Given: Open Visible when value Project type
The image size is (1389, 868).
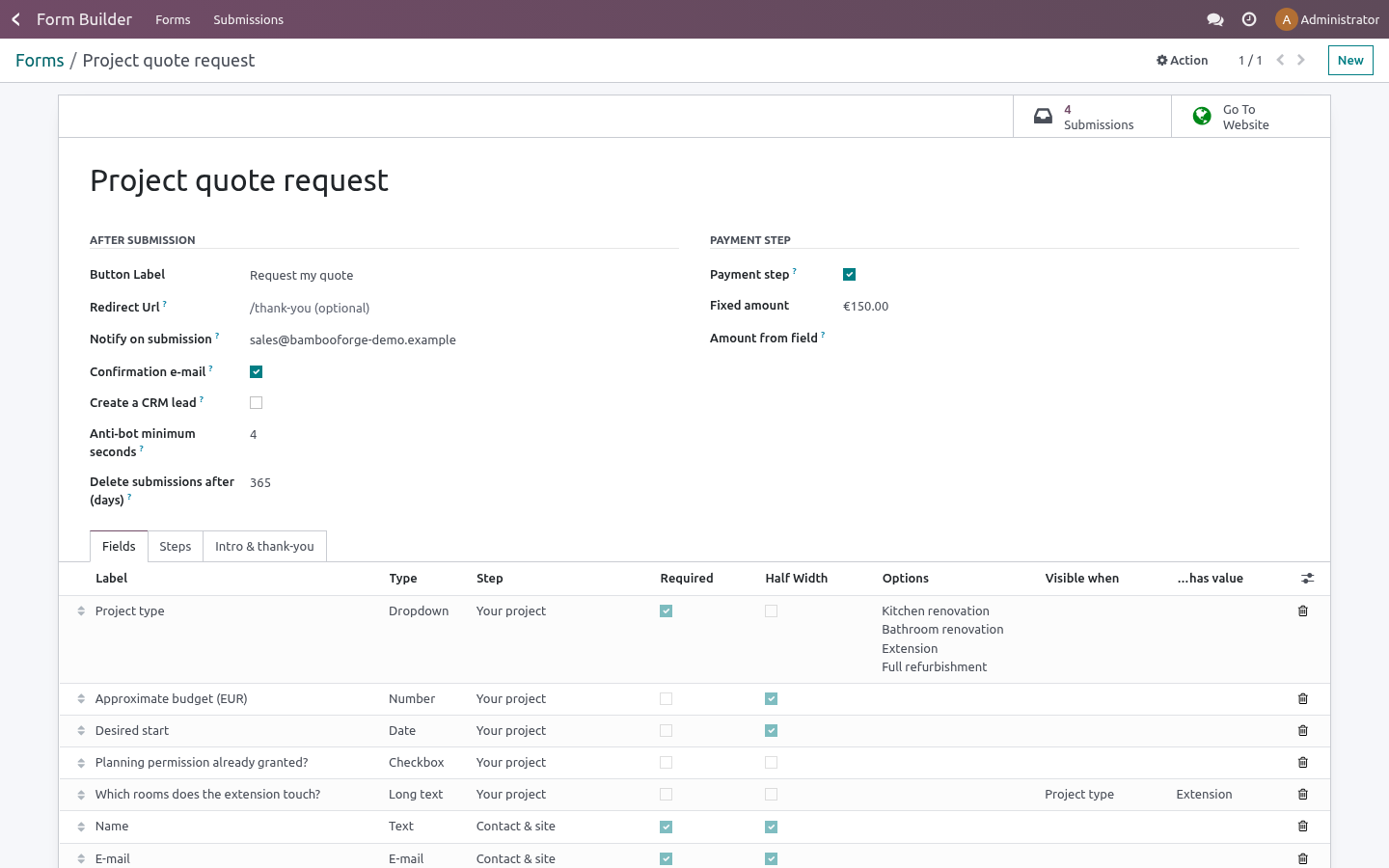Looking at the screenshot, I should pos(1079,795).
